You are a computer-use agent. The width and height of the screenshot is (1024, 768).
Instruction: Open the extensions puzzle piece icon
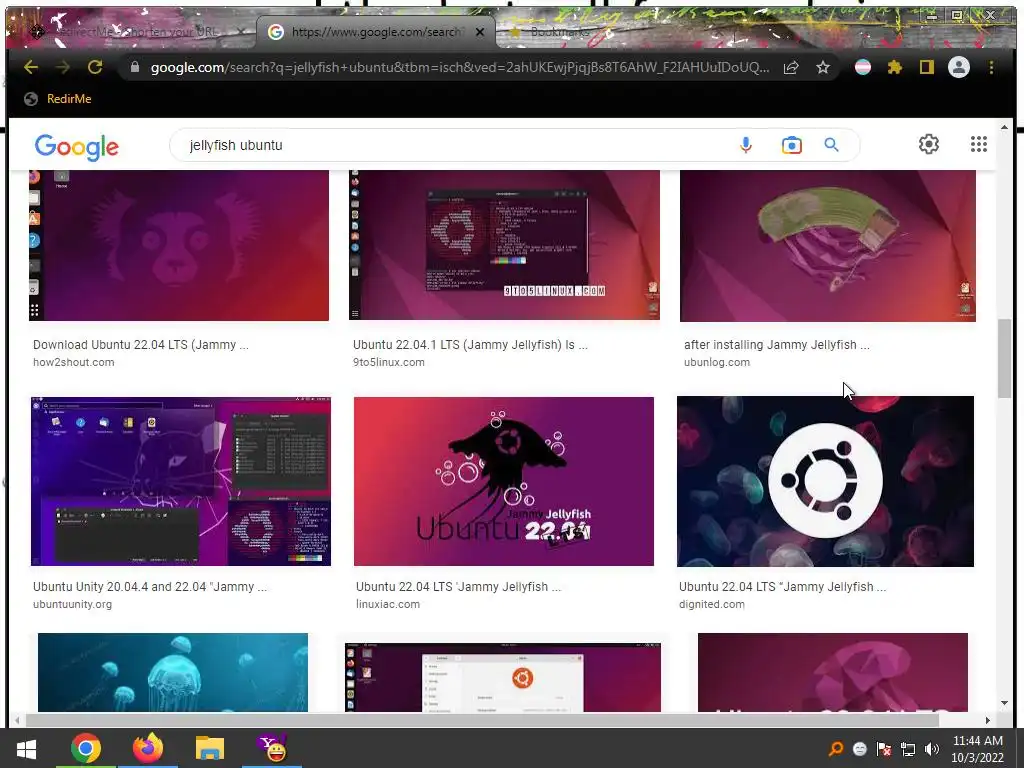(x=895, y=67)
